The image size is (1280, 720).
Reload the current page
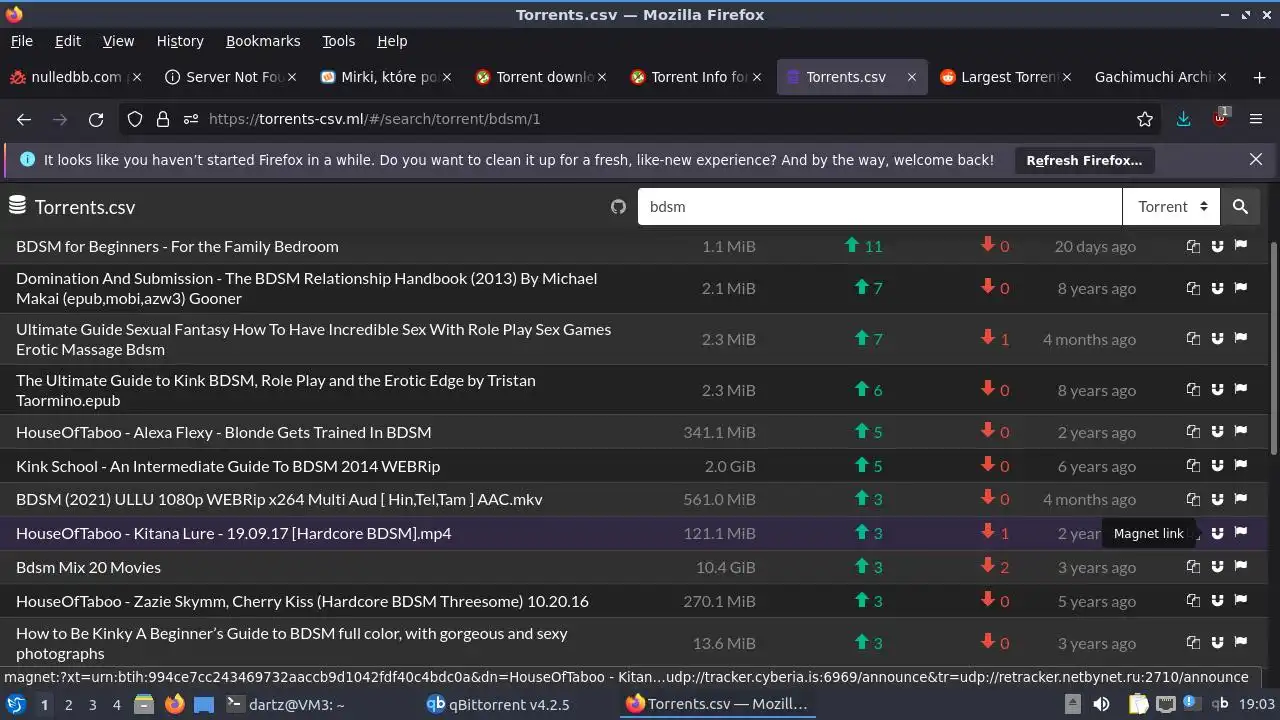(96, 119)
